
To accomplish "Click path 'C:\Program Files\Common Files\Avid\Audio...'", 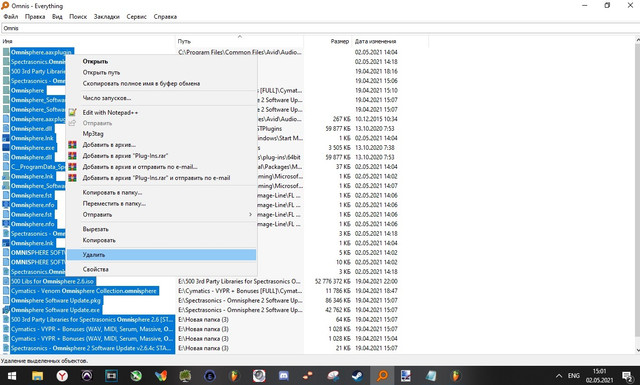I will coord(240,52).
